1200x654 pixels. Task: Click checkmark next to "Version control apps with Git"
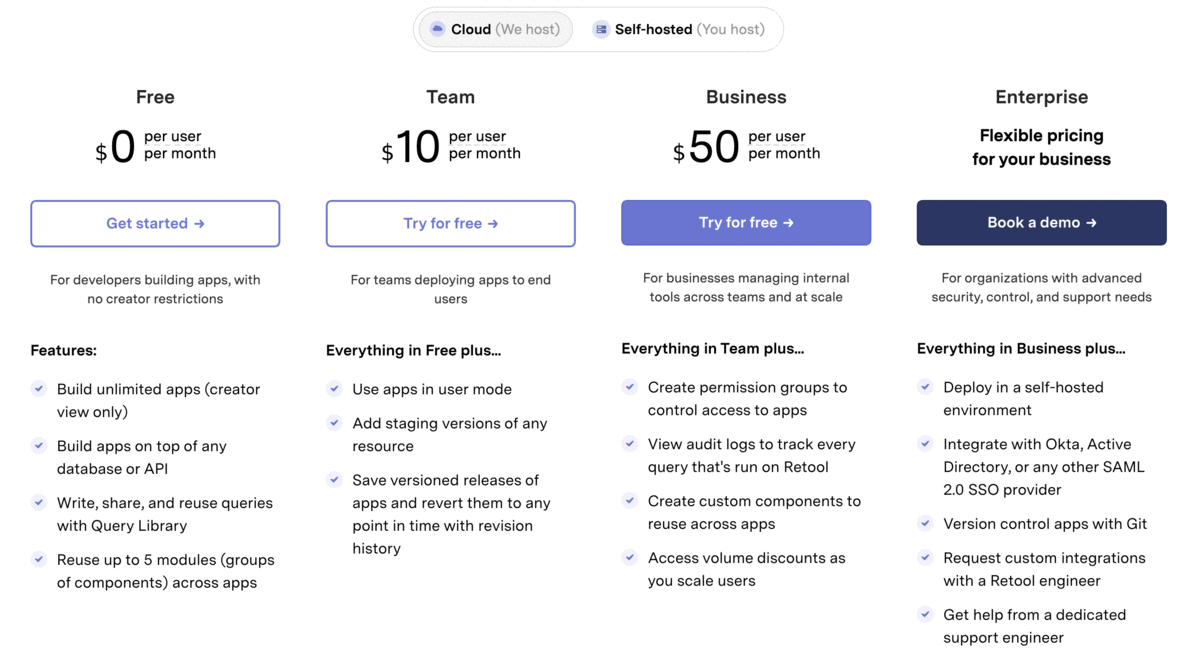[925, 523]
